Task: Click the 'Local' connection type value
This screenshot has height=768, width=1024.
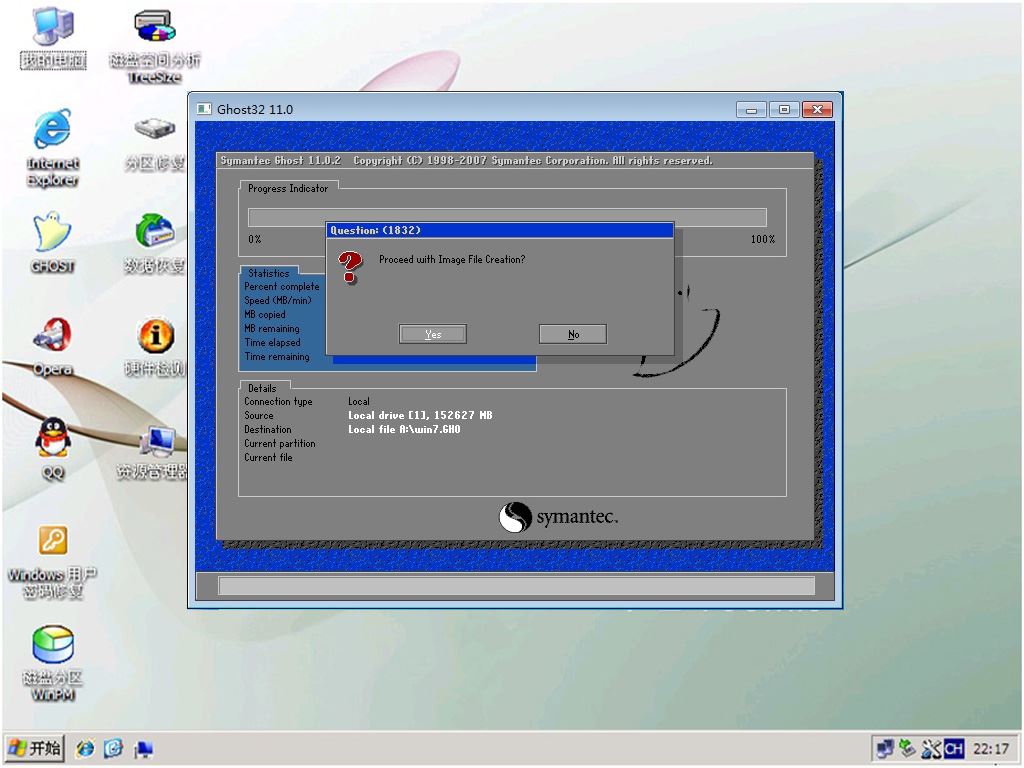Action: tap(359, 402)
